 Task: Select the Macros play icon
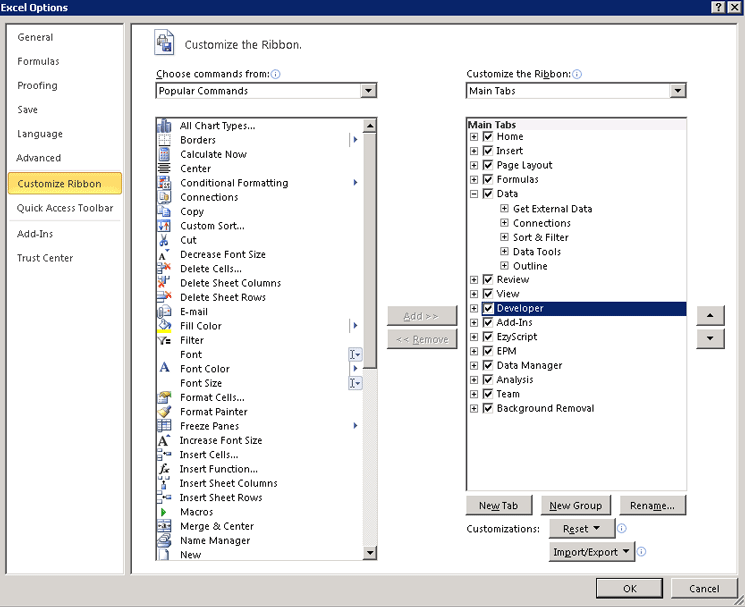point(164,512)
